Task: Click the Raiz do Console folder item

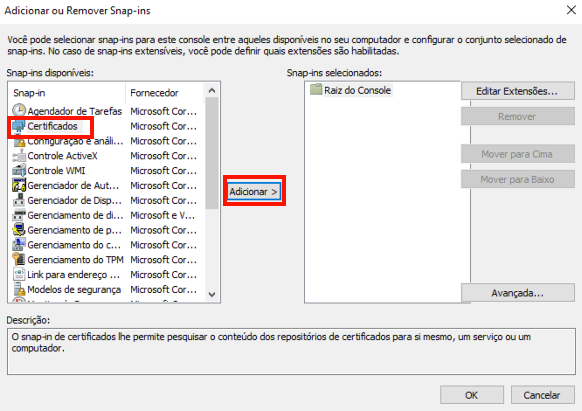Action: click(351, 90)
